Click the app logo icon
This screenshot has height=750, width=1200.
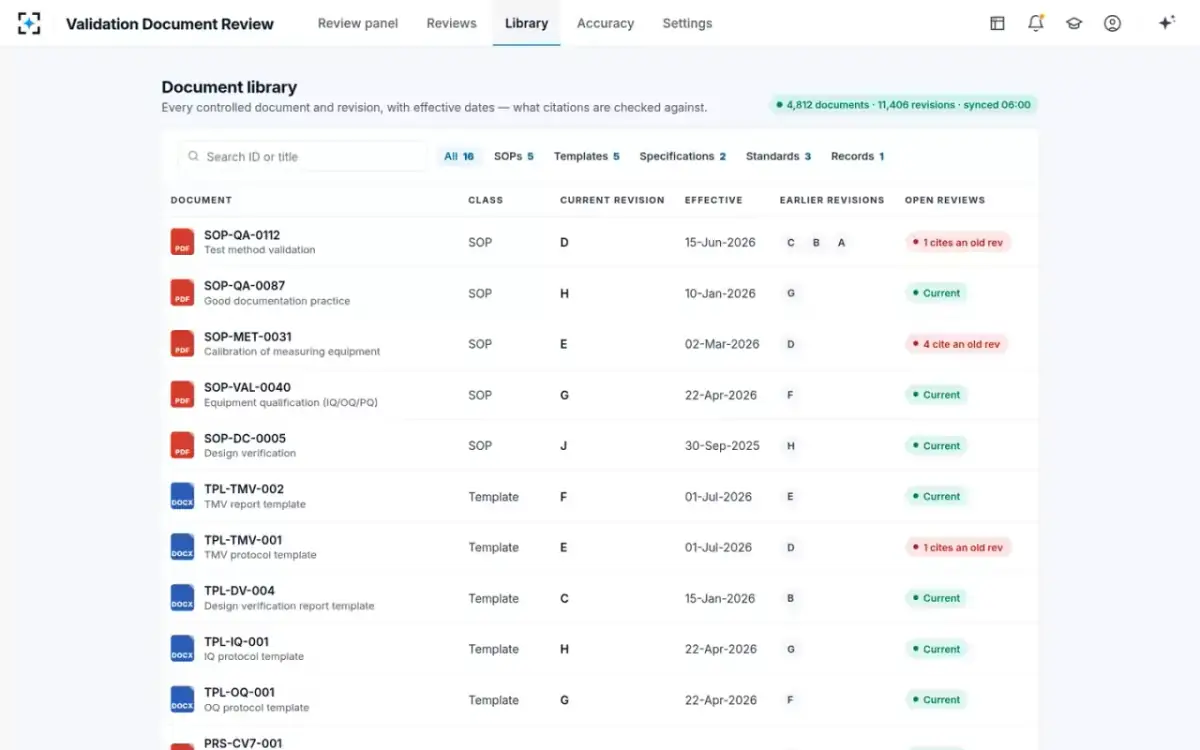pyautogui.click(x=29, y=23)
